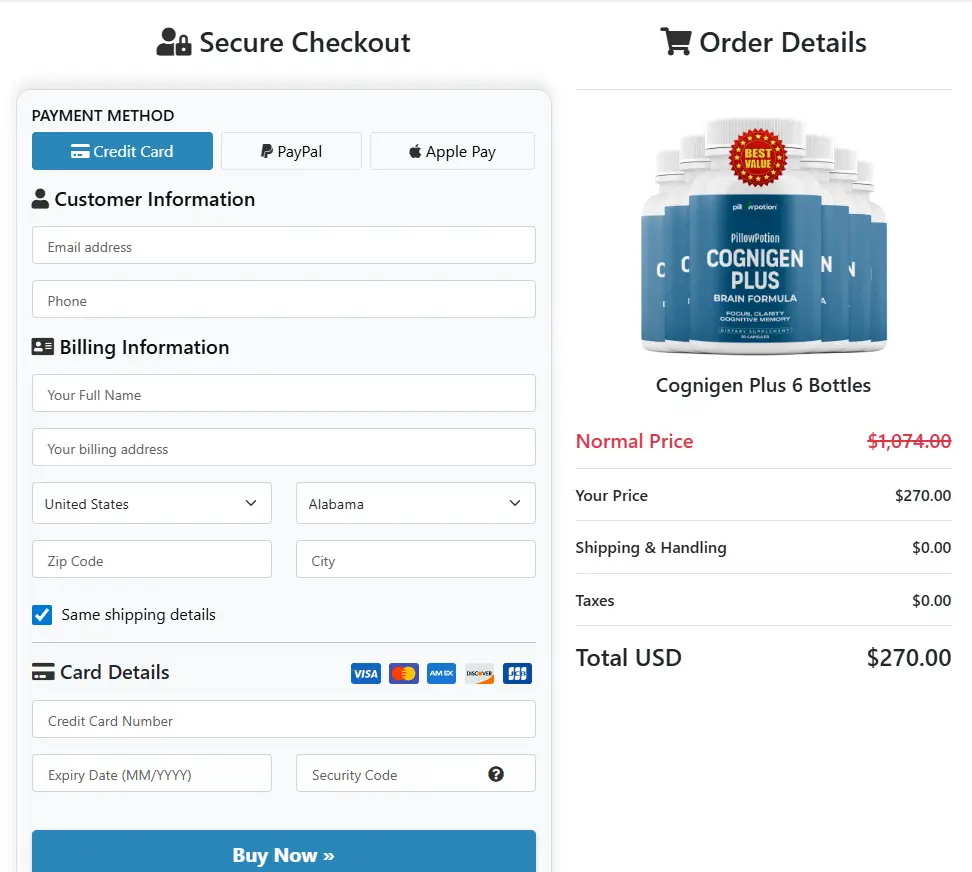The height and width of the screenshot is (872, 972).
Task: Select the American Express icon
Action: (x=441, y=673)
